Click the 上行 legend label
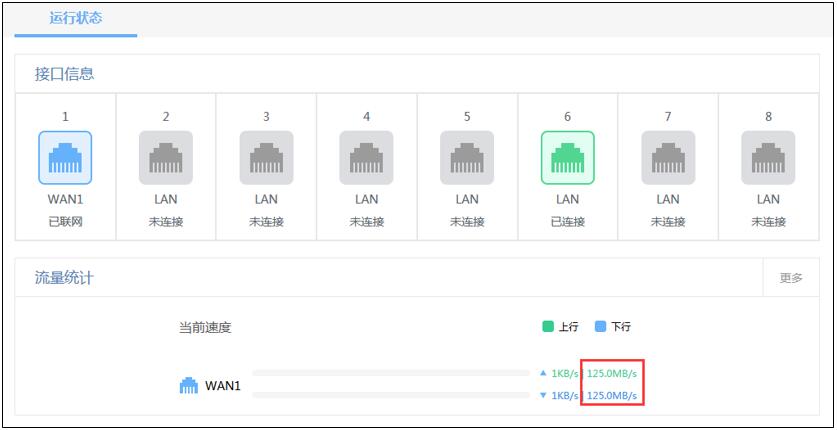The image size is (837, 430). (x=568, y=327)
